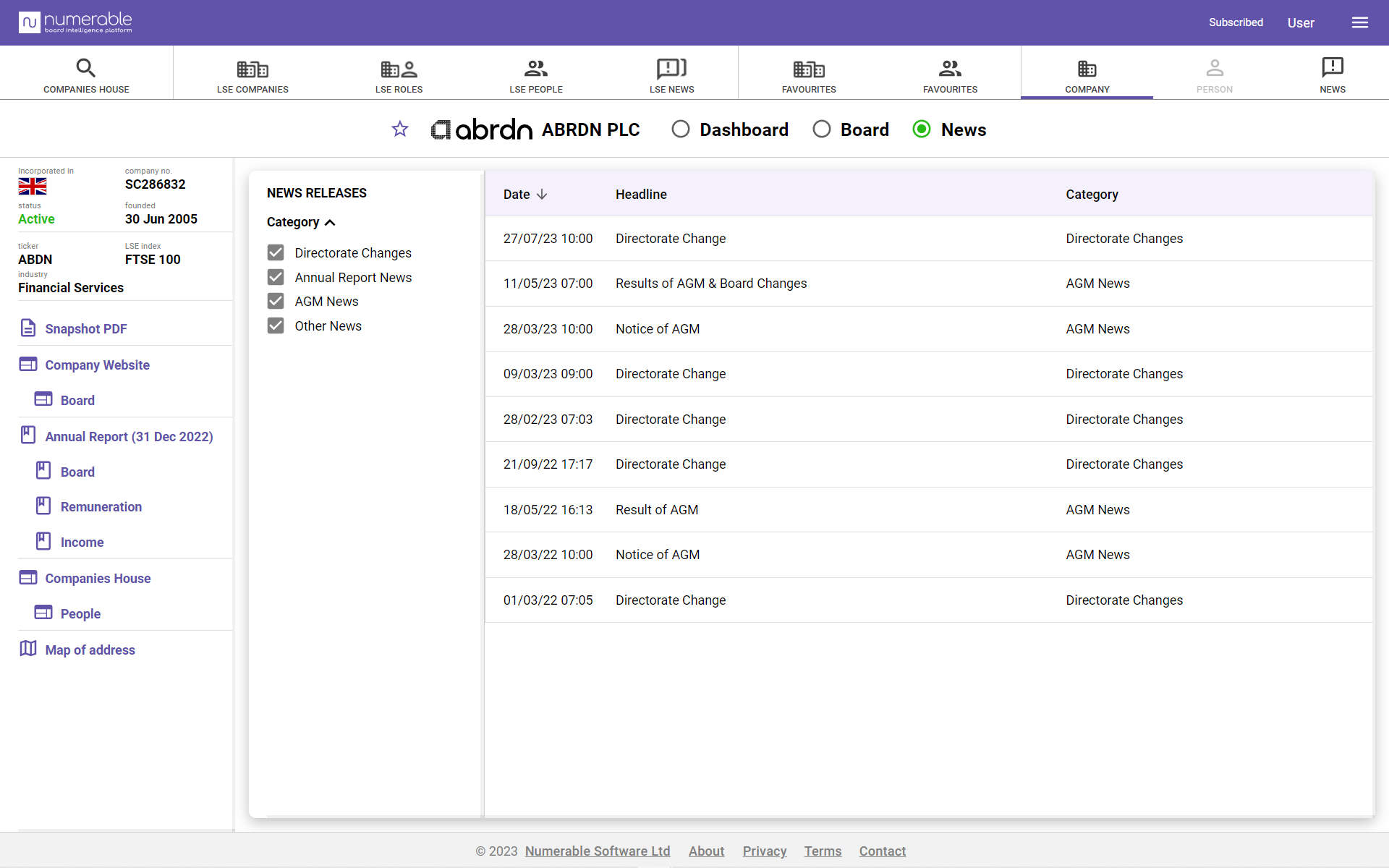Open the 28/03/23 Notice of AGM row
Image resolution: width=1389 pixels, height=868 pixels.
[x=929, y=329]
